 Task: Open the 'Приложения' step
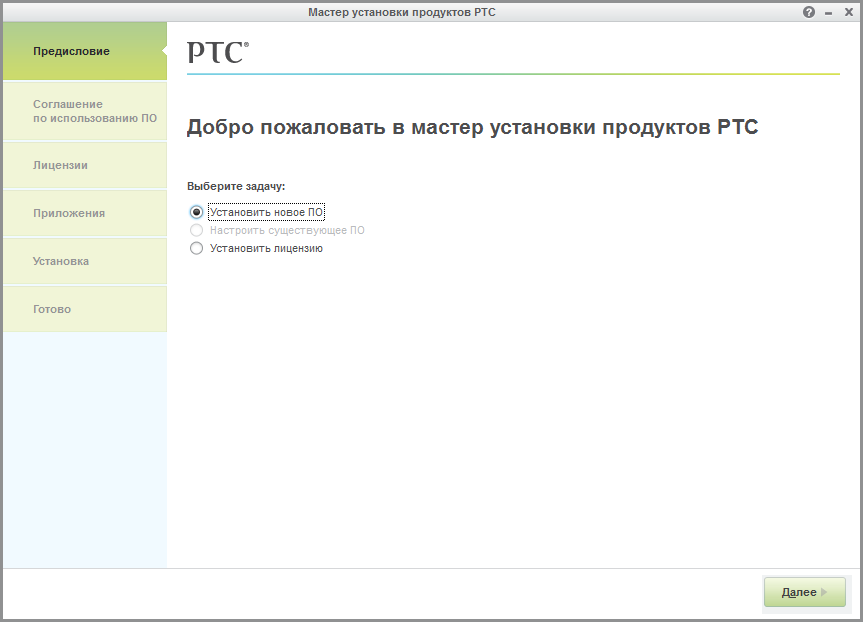tap(85, 214)
